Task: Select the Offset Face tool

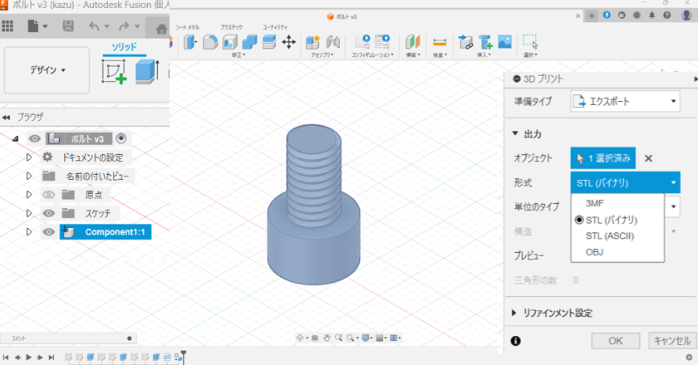Action: pos(269,42)
